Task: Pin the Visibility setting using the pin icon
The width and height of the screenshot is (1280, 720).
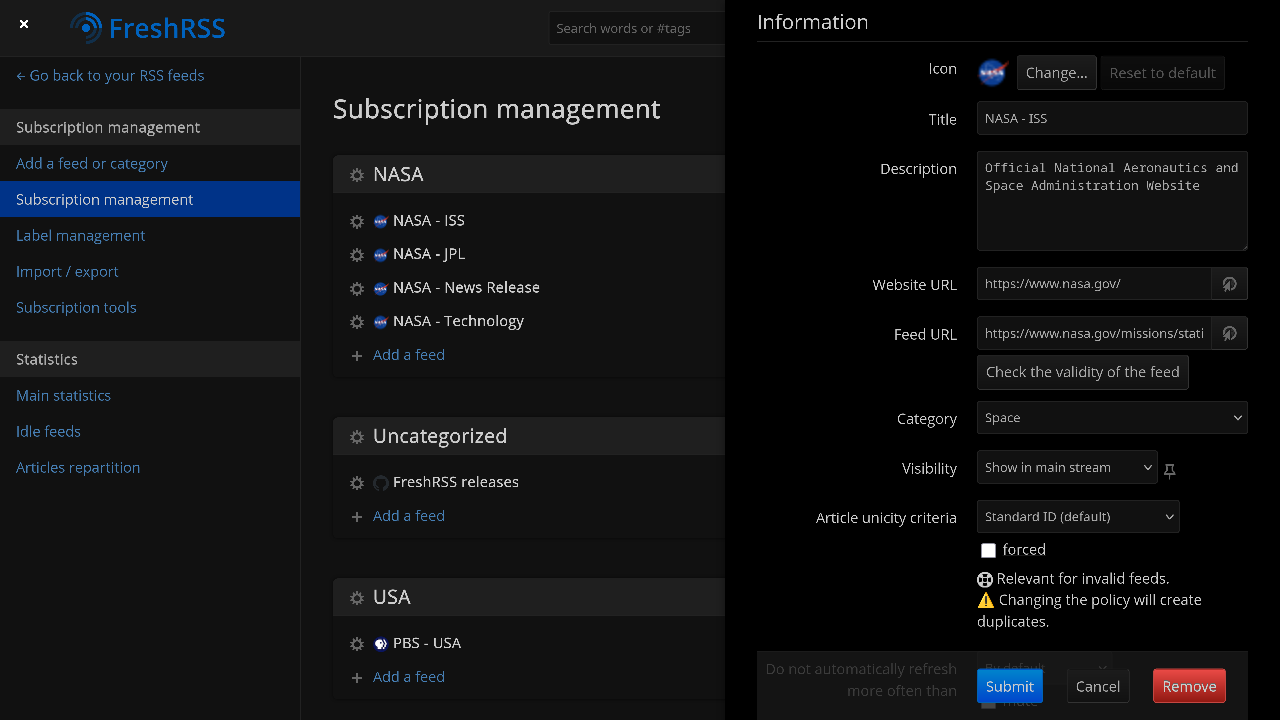Action: point(1169,470)
